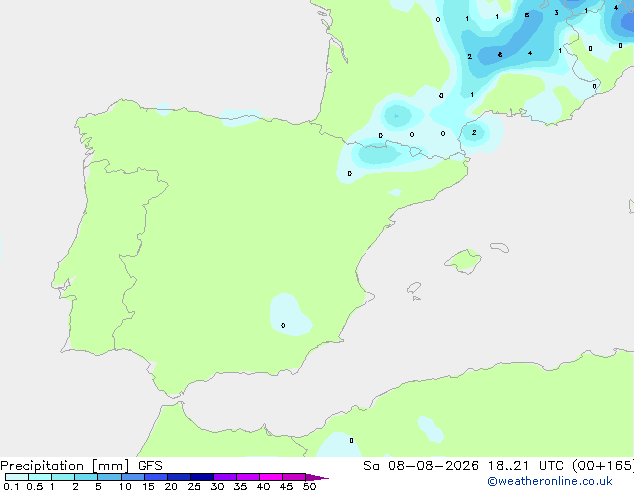This screenshot has width=634, height=490.
Task: Select the 20–25 mm dark blue swatch
Action: [x=178, y=477]
